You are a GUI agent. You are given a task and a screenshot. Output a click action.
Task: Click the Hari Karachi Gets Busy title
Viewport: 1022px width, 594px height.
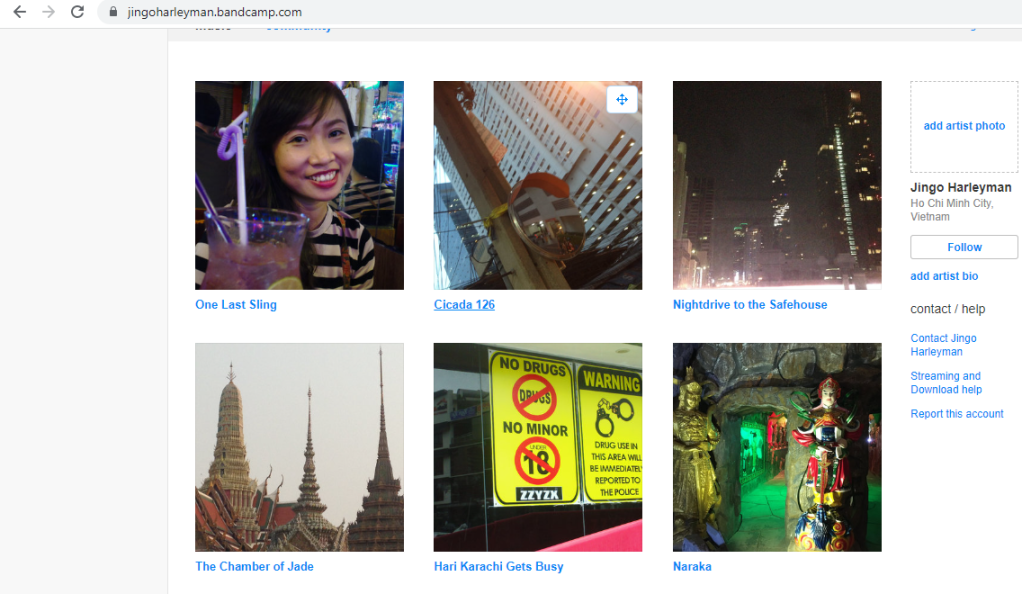[498, 567]
